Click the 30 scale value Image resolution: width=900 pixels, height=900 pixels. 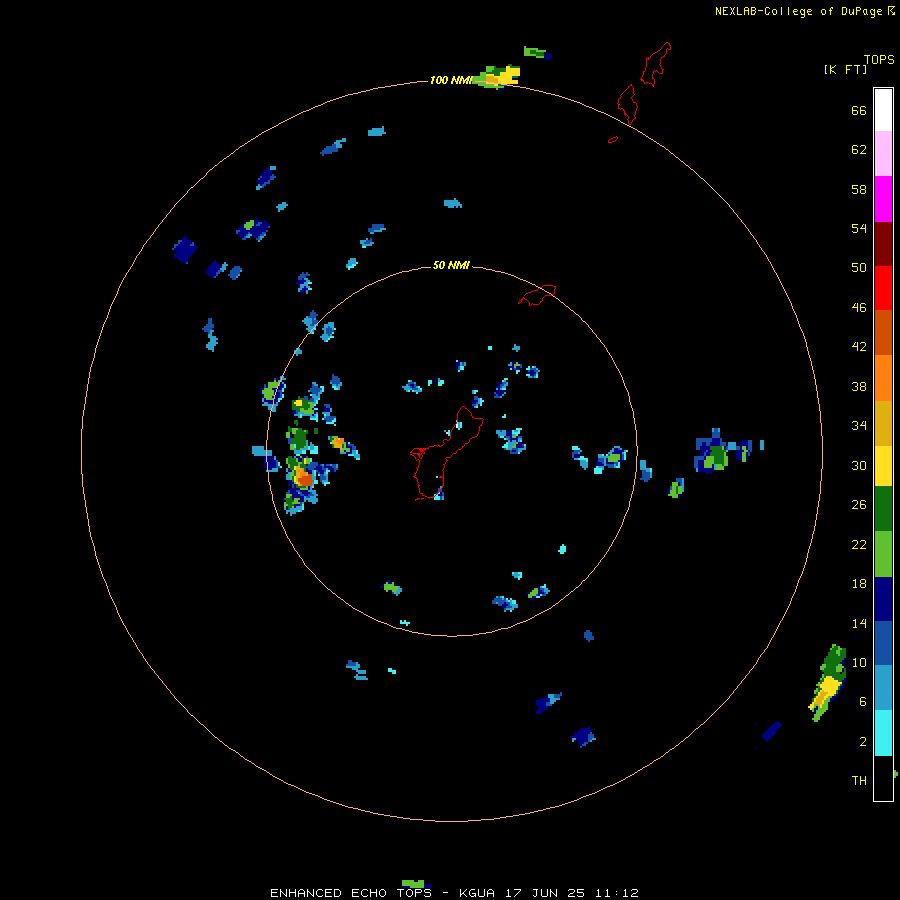859,465
